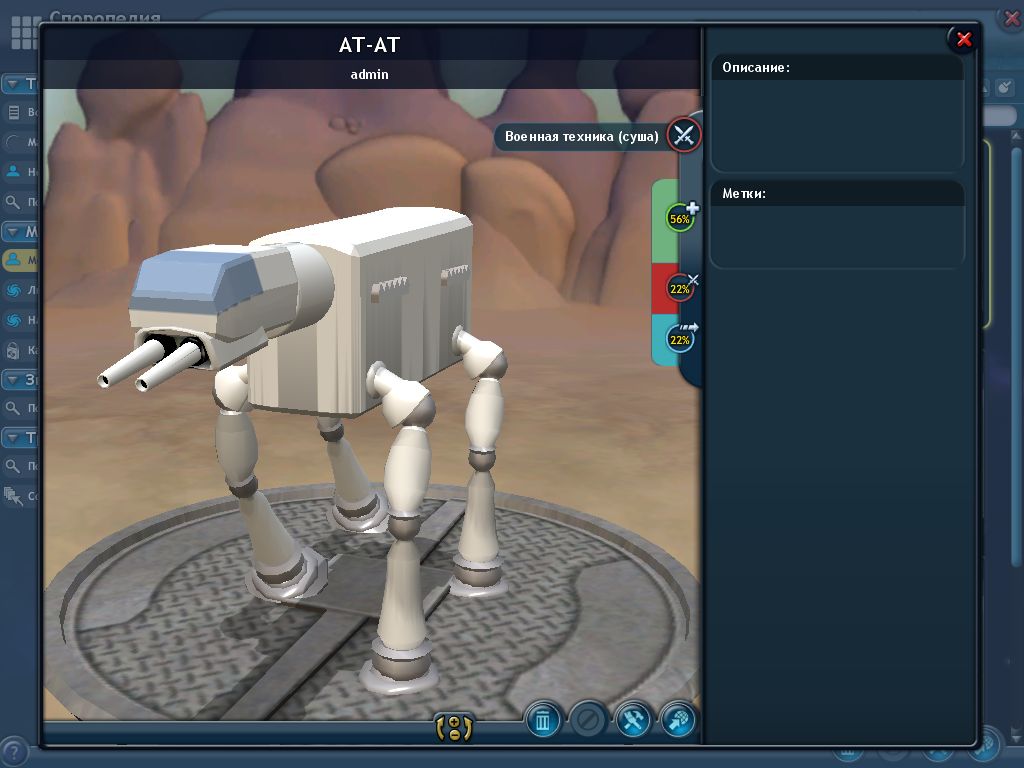Collapse the 'Т' section below the grid icon
Image resolution: width=1024 pixels, height=768 pixels.
point(13,84)
